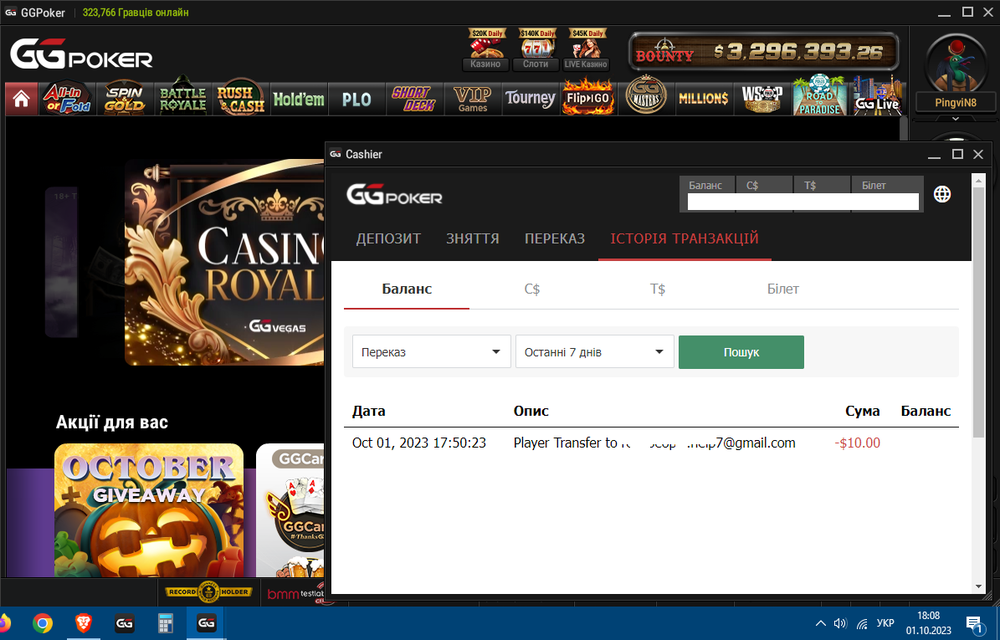Click the Player Transfer description text
Screen dimensions: 1000x640
(654, 443)
